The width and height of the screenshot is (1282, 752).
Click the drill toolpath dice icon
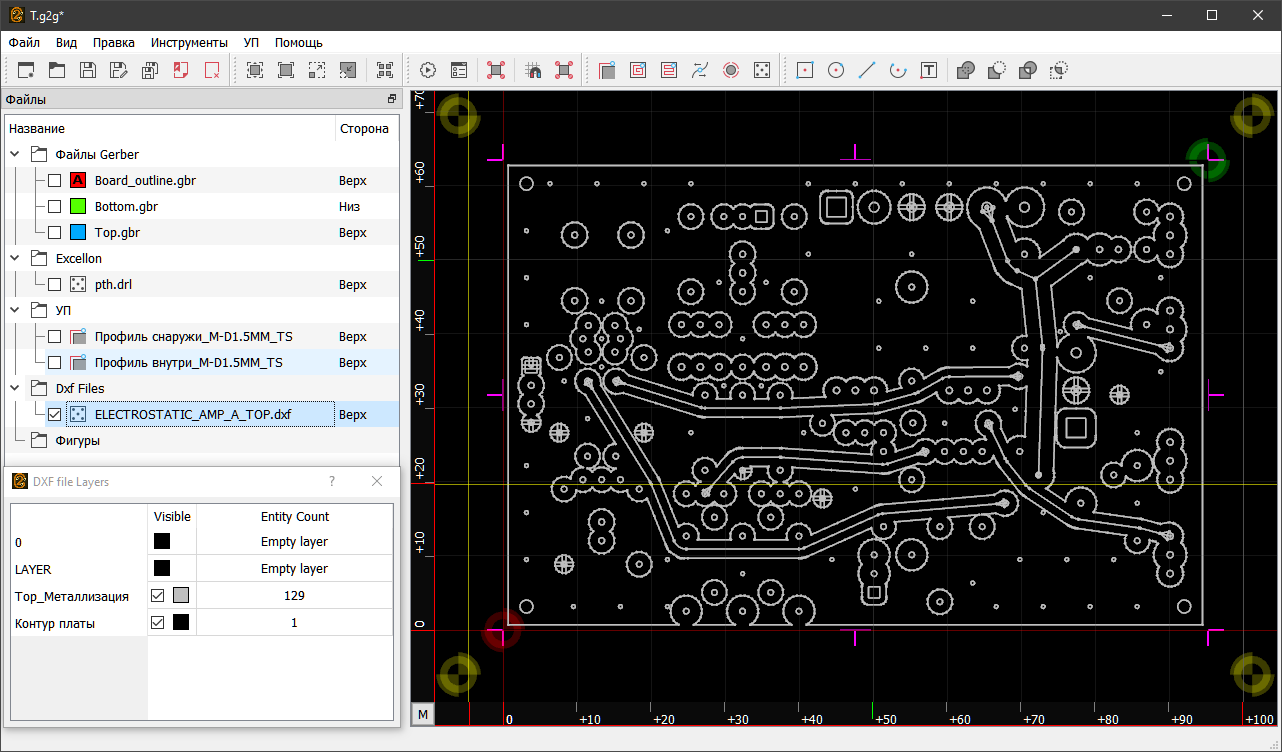762,70
